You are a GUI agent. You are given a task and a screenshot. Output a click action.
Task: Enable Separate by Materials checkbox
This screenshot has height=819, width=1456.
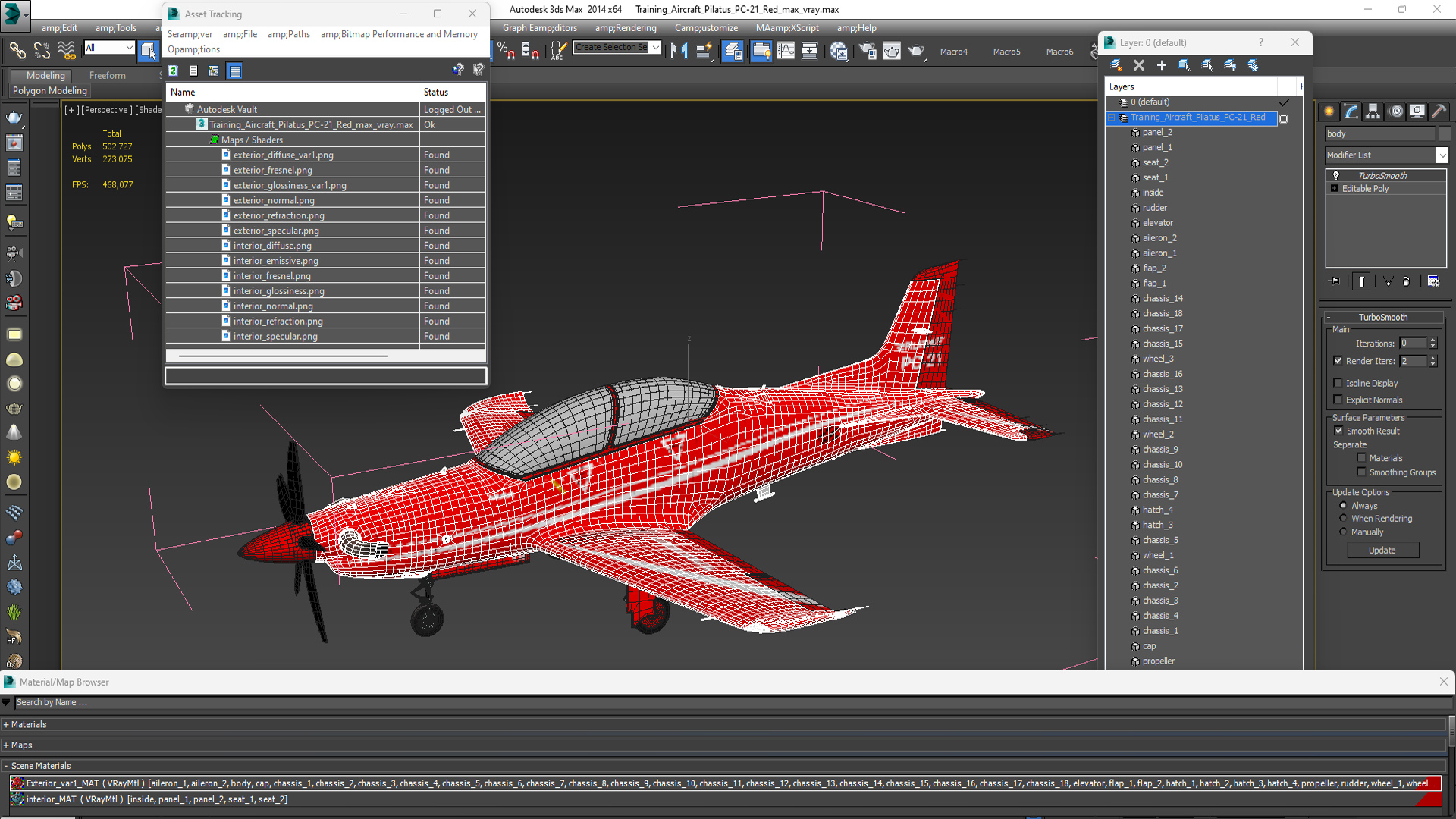1361,458
